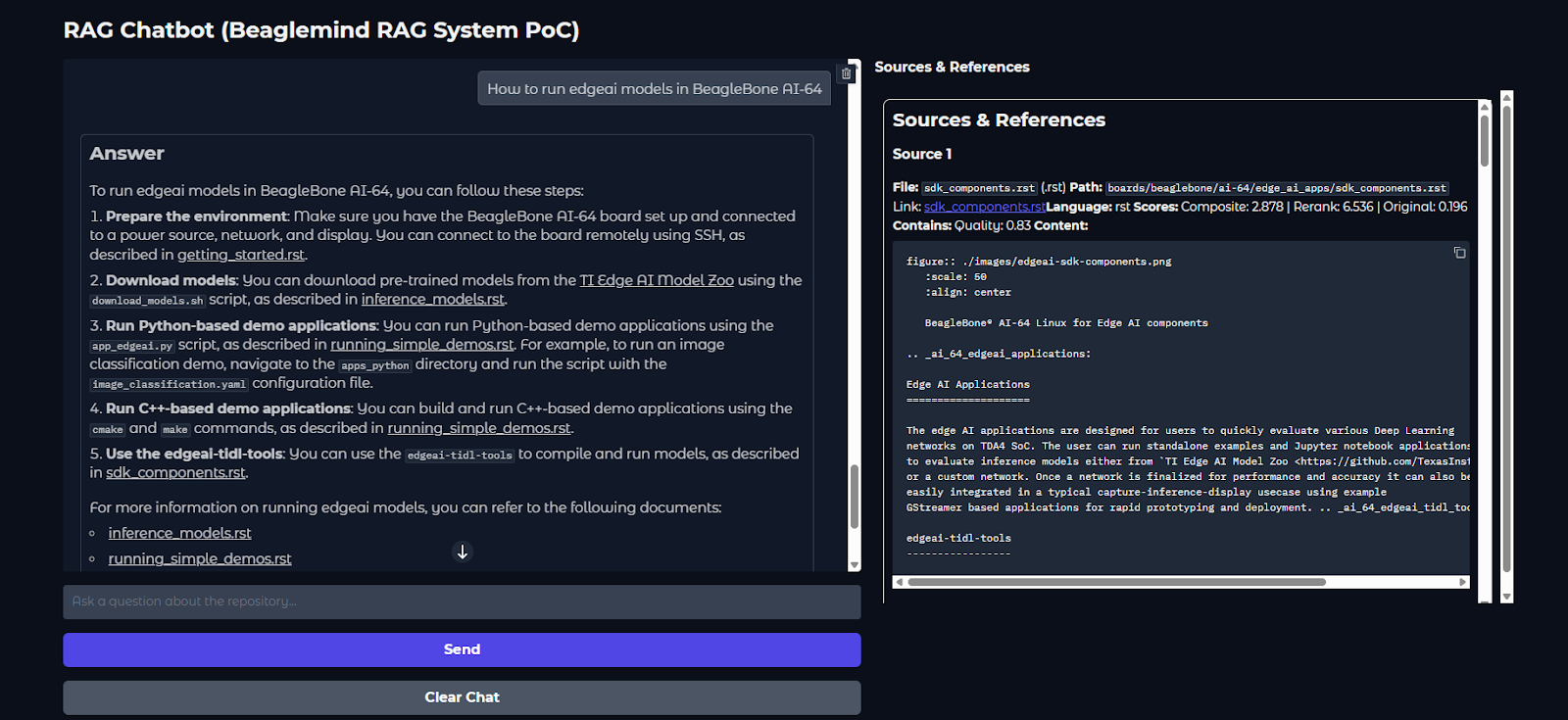Open running_simple_demos.rst in the bulleted document list
The image size is (1568, 720).
[200, 558]
